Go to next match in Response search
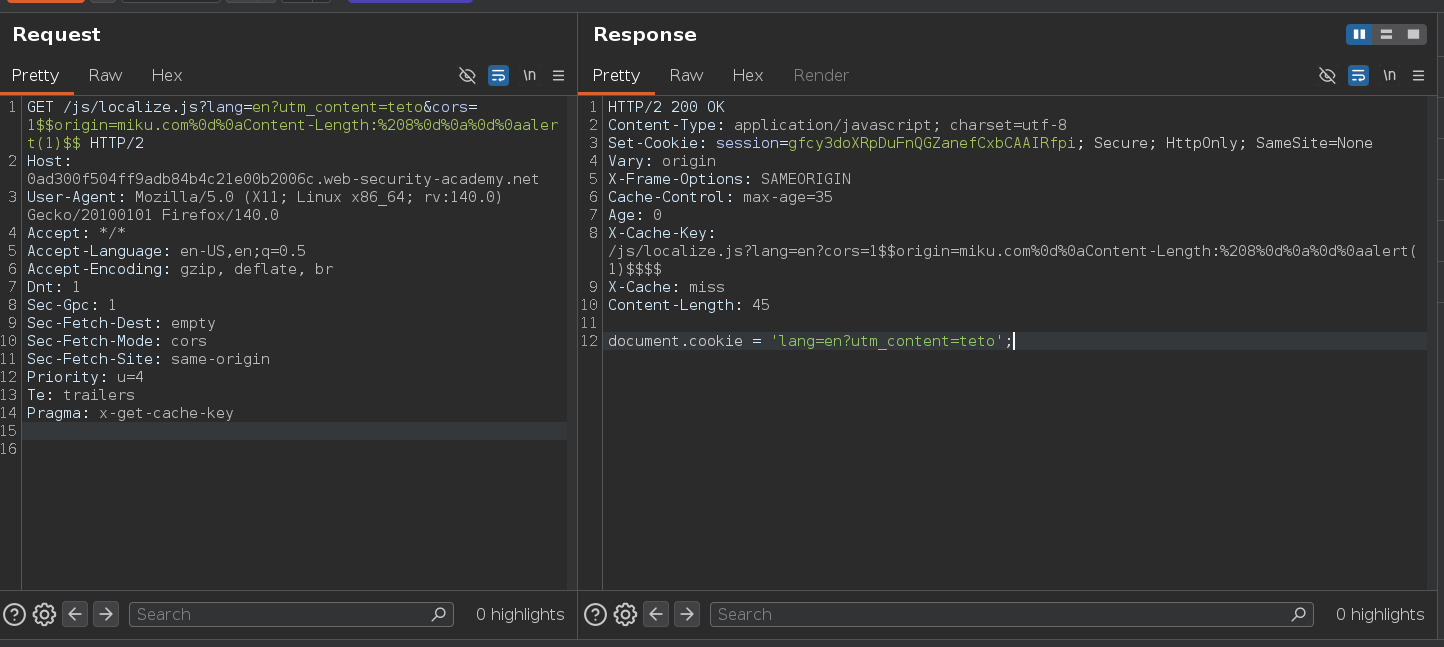 coord(687,614)
